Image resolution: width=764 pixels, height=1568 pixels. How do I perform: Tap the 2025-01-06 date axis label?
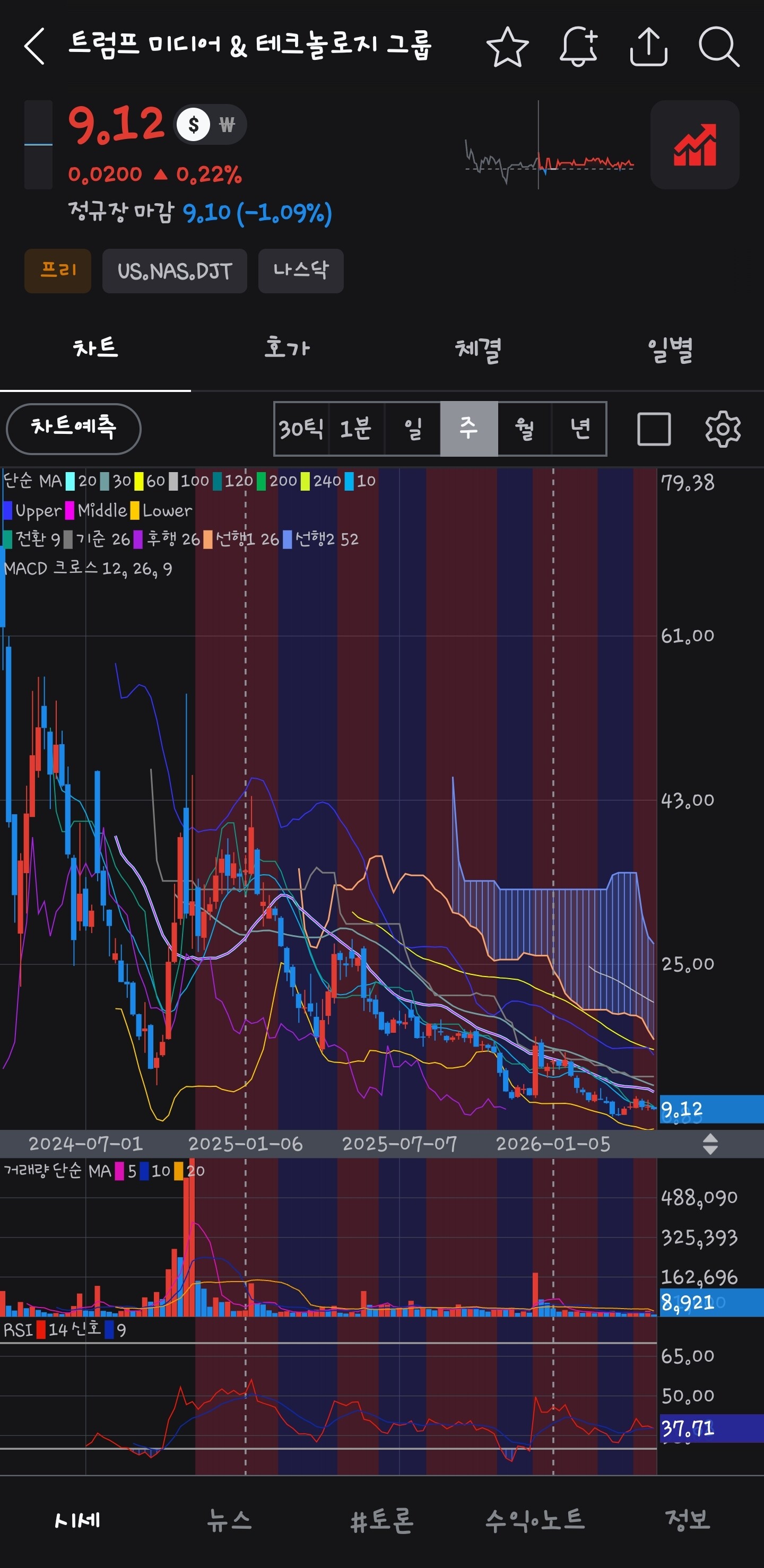coord(245,1144)
